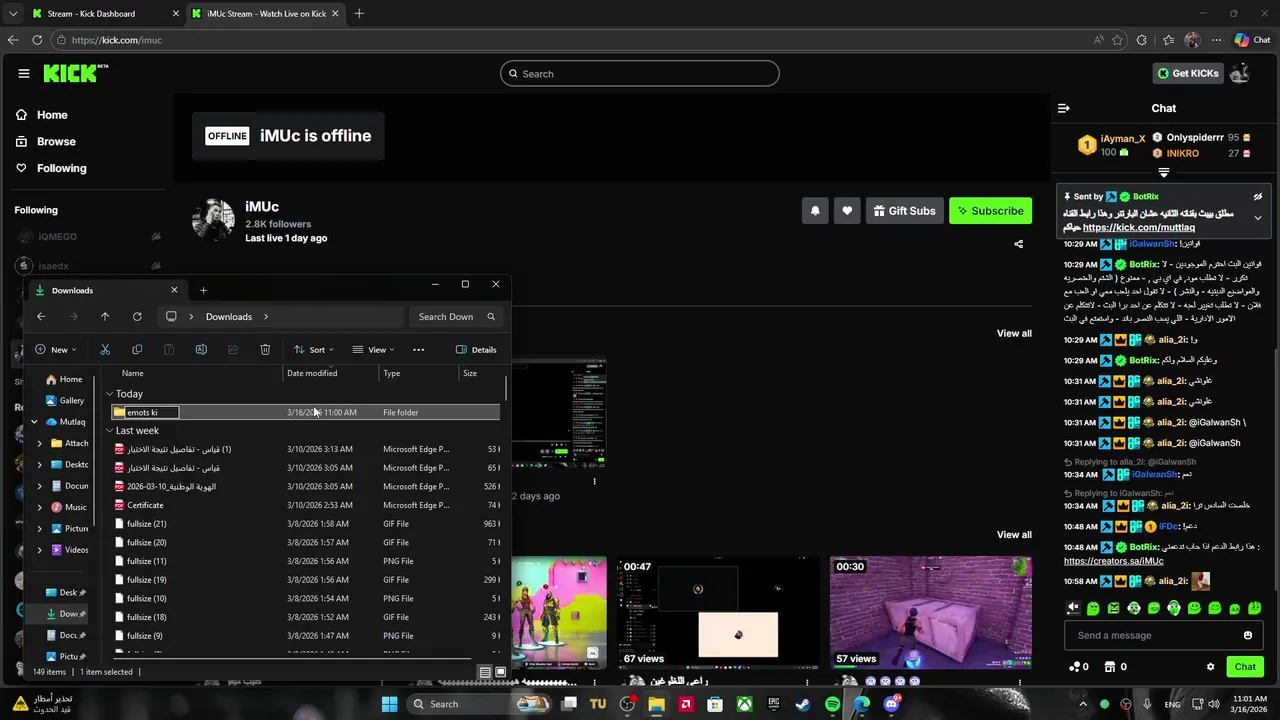
Task: Open Discord from the taskbar
Action: click(x=891, y=704)
